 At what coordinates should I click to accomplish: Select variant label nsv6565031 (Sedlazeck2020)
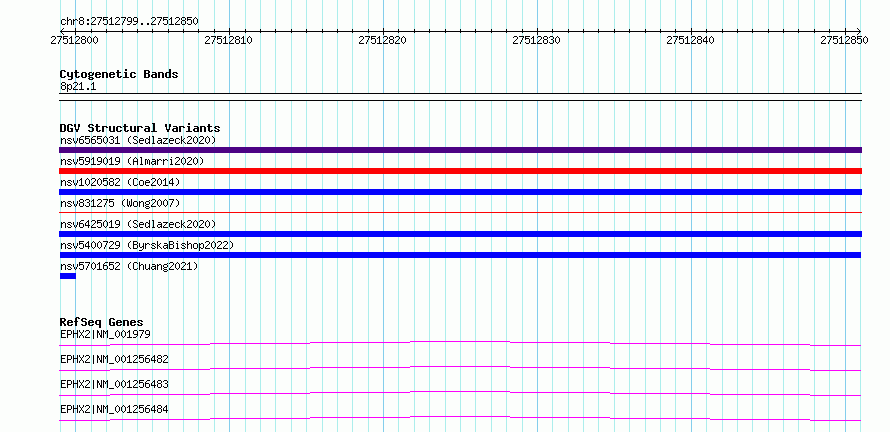pyautogui.click(x=138, y=140)
